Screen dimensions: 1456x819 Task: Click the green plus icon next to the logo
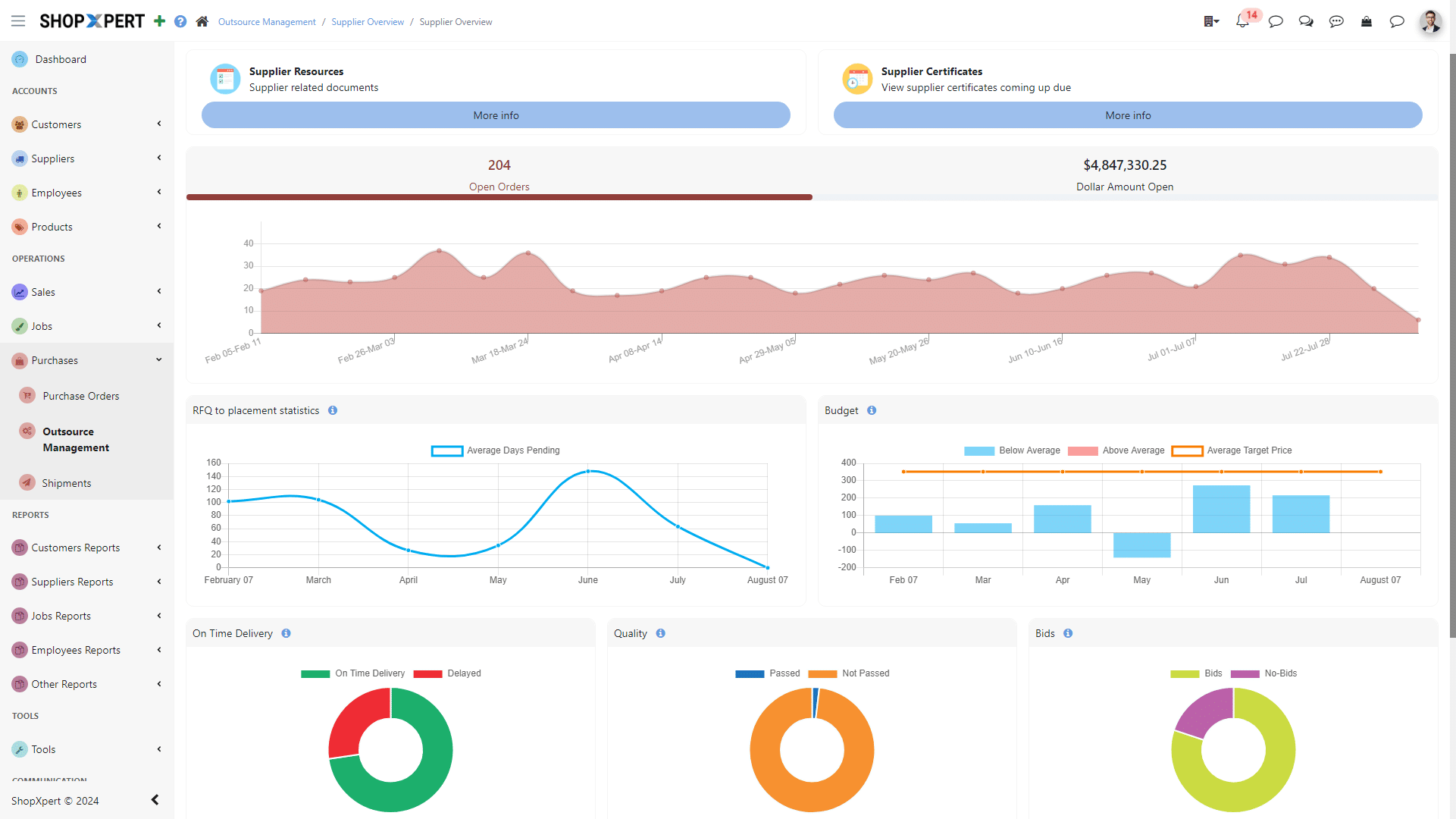tap(159, 21)
